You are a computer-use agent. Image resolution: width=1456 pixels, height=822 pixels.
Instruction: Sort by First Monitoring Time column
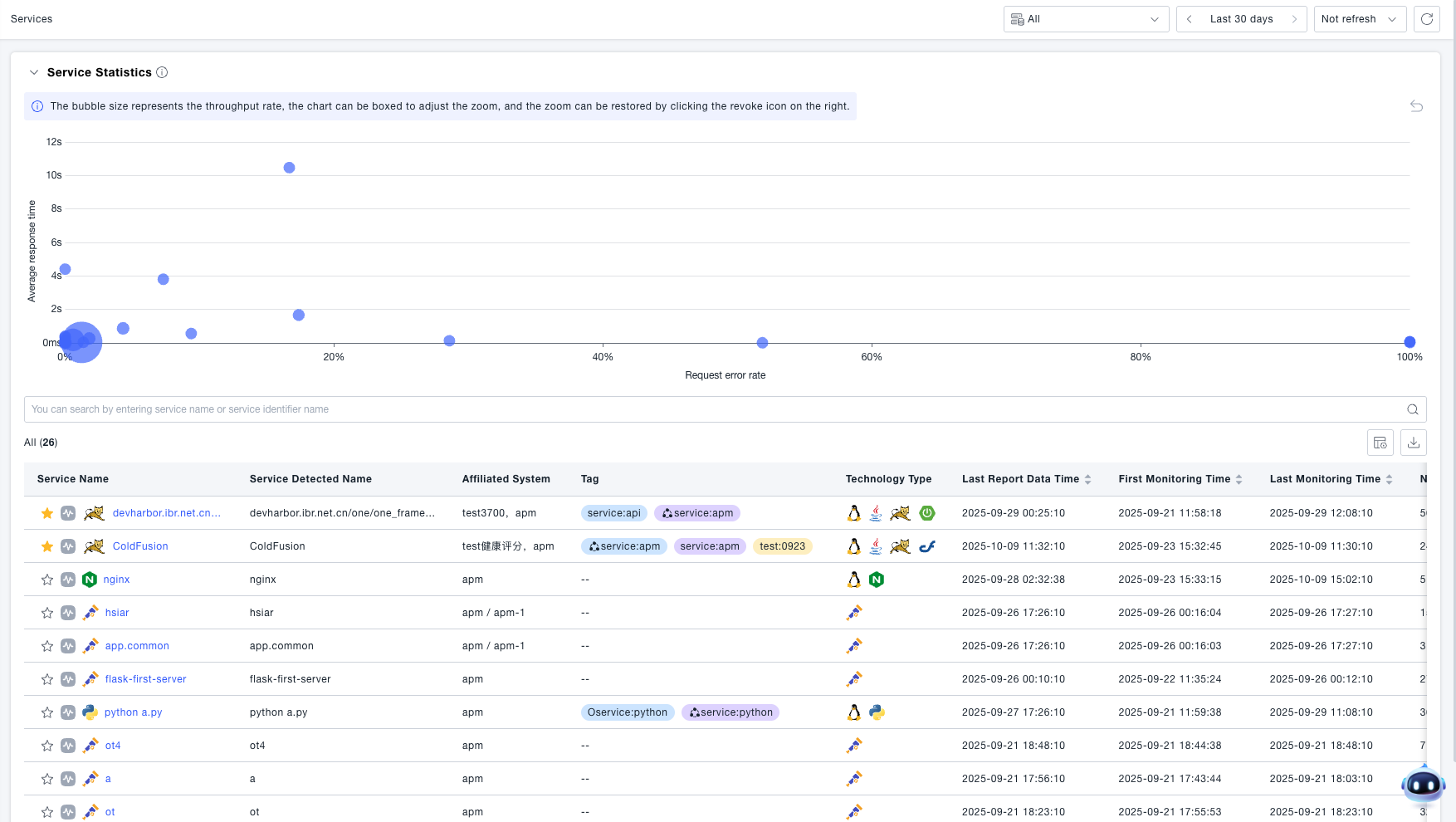(x=1239, y=479)
